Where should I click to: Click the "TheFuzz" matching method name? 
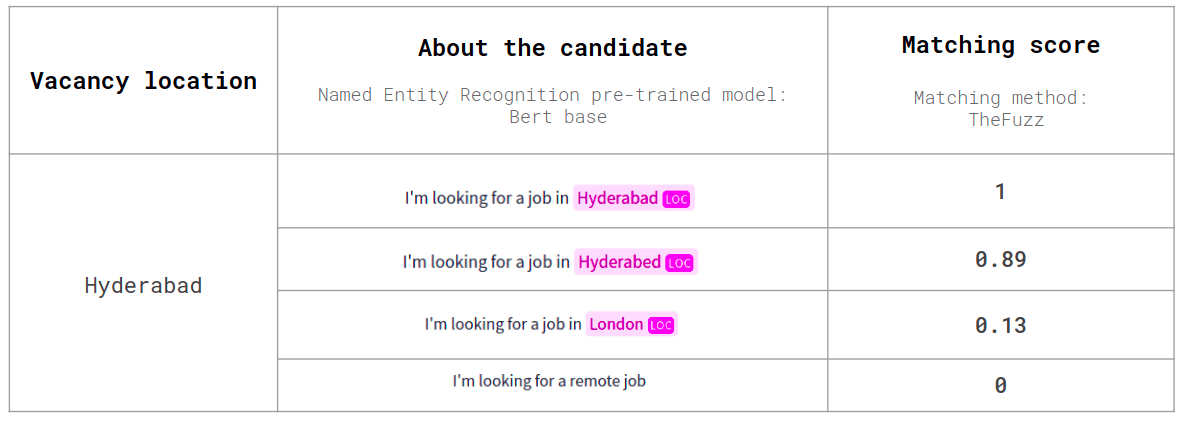[x=1000, y=119]
